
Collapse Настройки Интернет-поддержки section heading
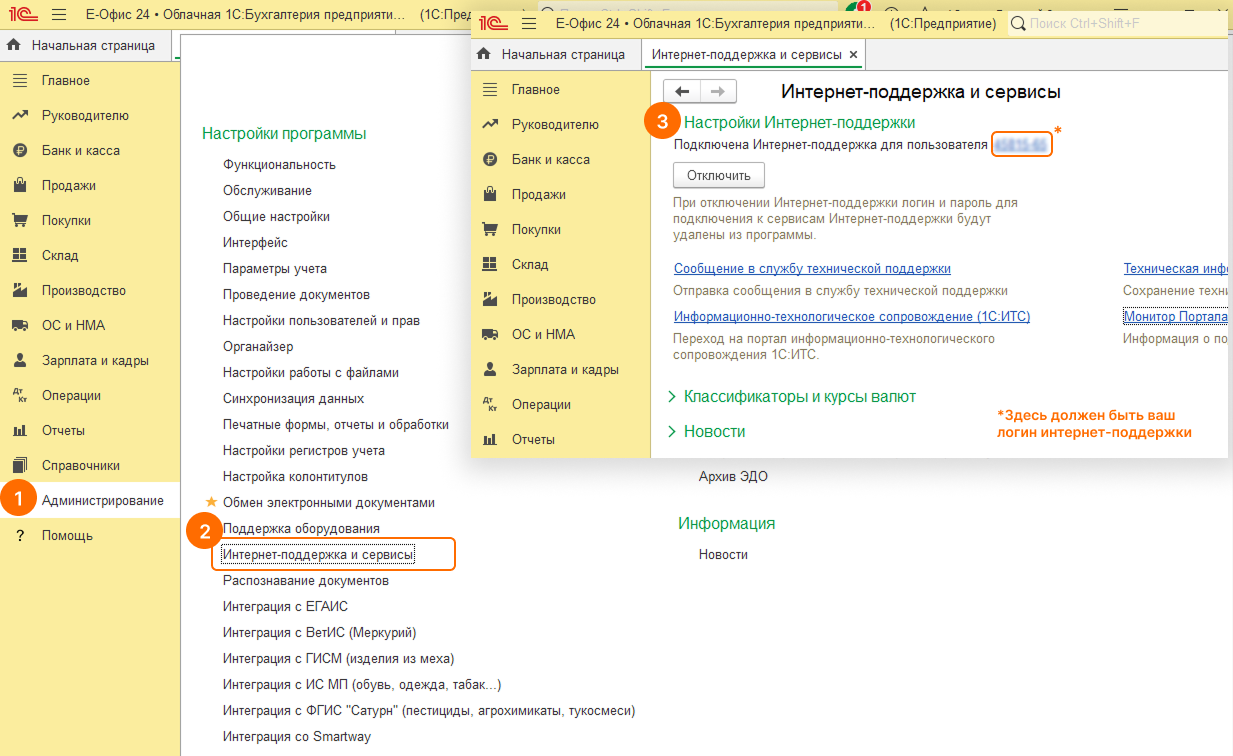[799, 123]
